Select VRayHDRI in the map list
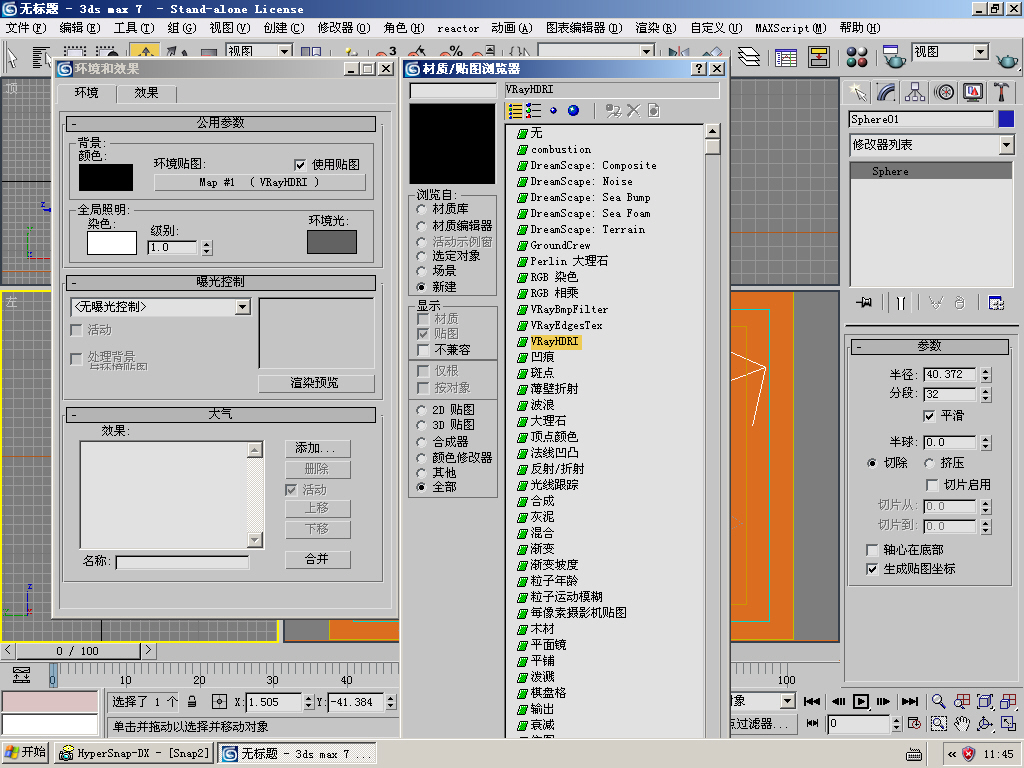Image resolution: width=1024 pixels, height=768 pixels. coord(554,342)
